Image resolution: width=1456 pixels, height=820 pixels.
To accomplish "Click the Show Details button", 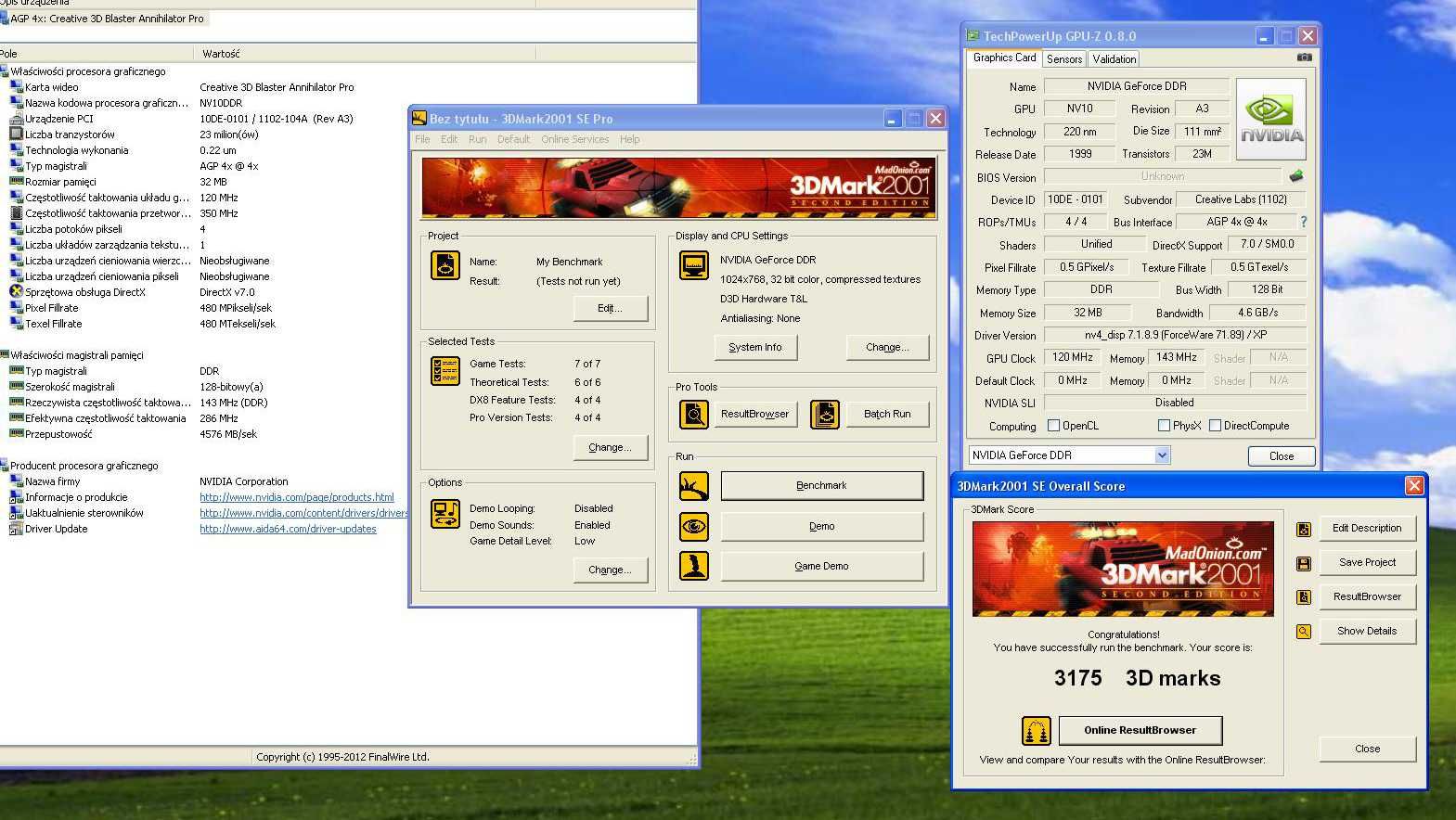I will click(x=1367, y=631).
